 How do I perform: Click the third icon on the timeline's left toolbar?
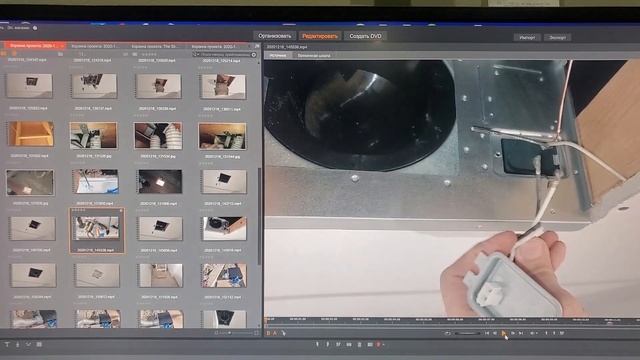28,345
